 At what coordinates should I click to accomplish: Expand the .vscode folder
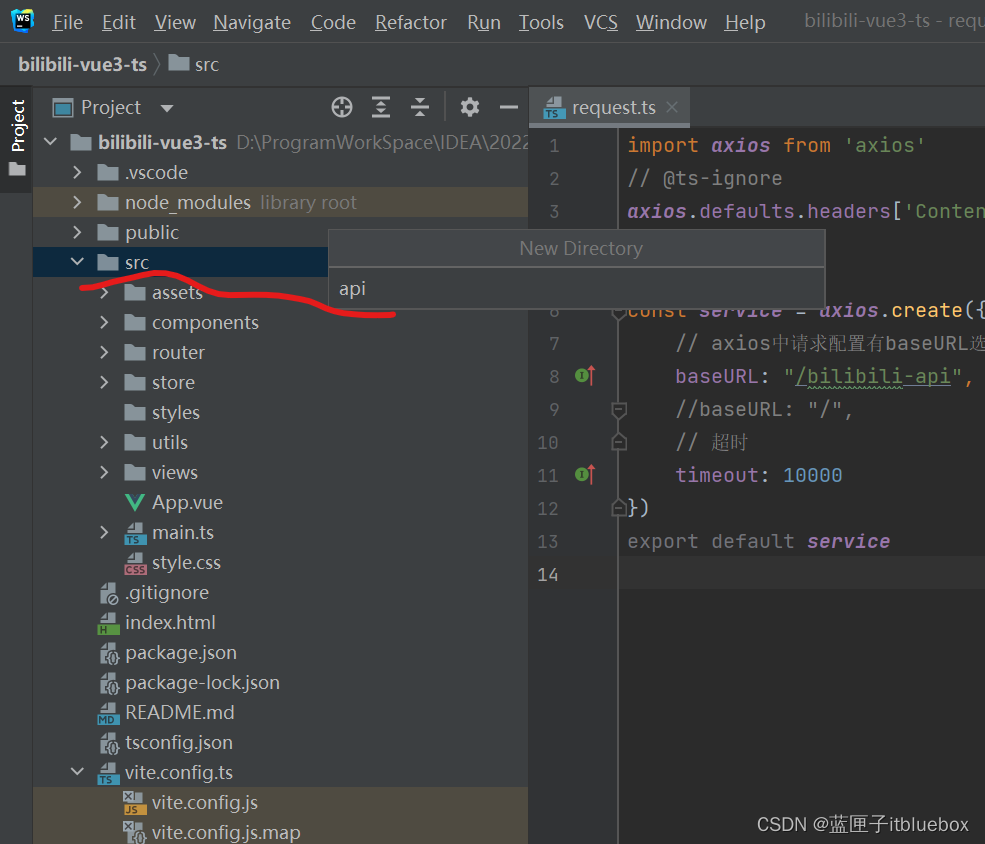pyautogui.click(x=77, y=172)
